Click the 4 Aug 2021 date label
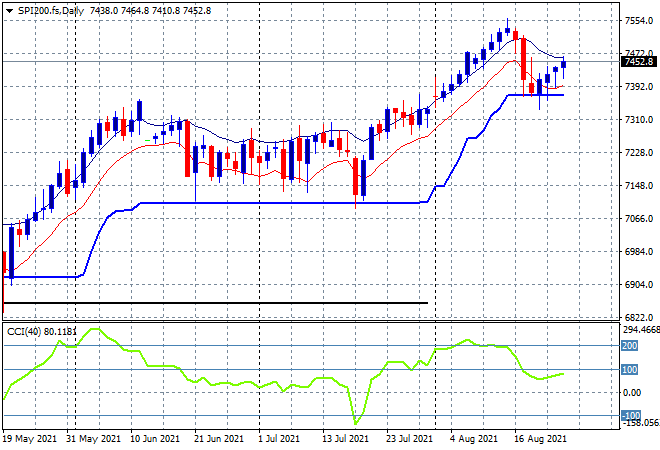Image resolution: width=660 pixels, height=450 pixels. click(x=474, y=439)
